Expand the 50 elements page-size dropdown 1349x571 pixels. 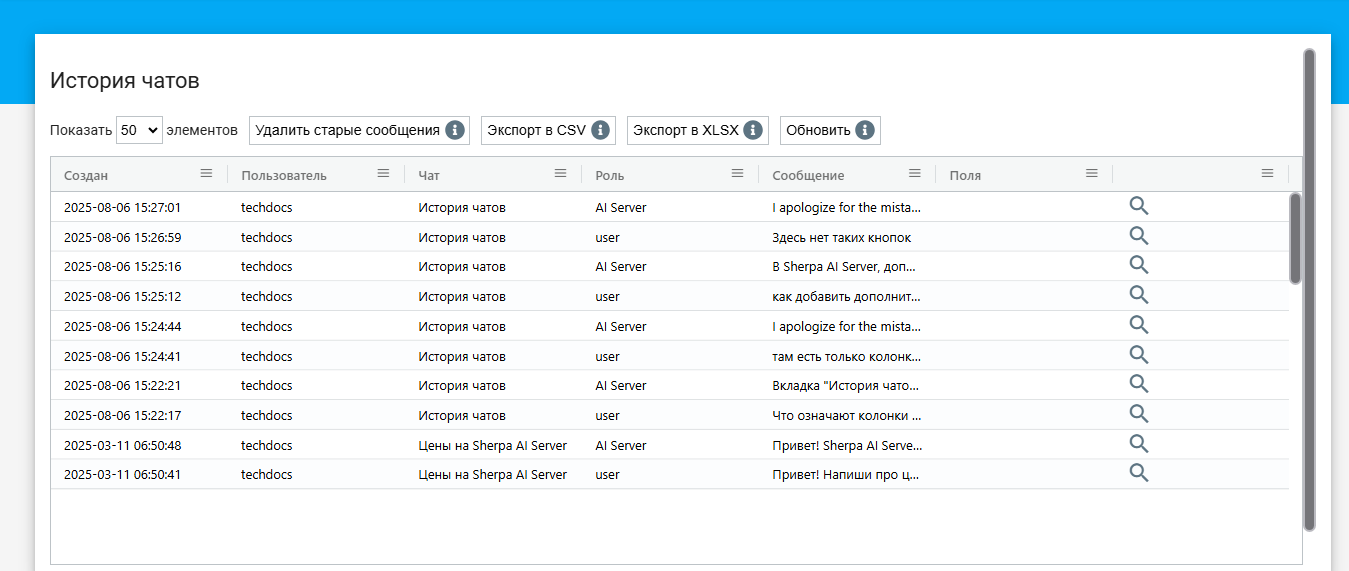pyautogui.click(x=139, y=130)
